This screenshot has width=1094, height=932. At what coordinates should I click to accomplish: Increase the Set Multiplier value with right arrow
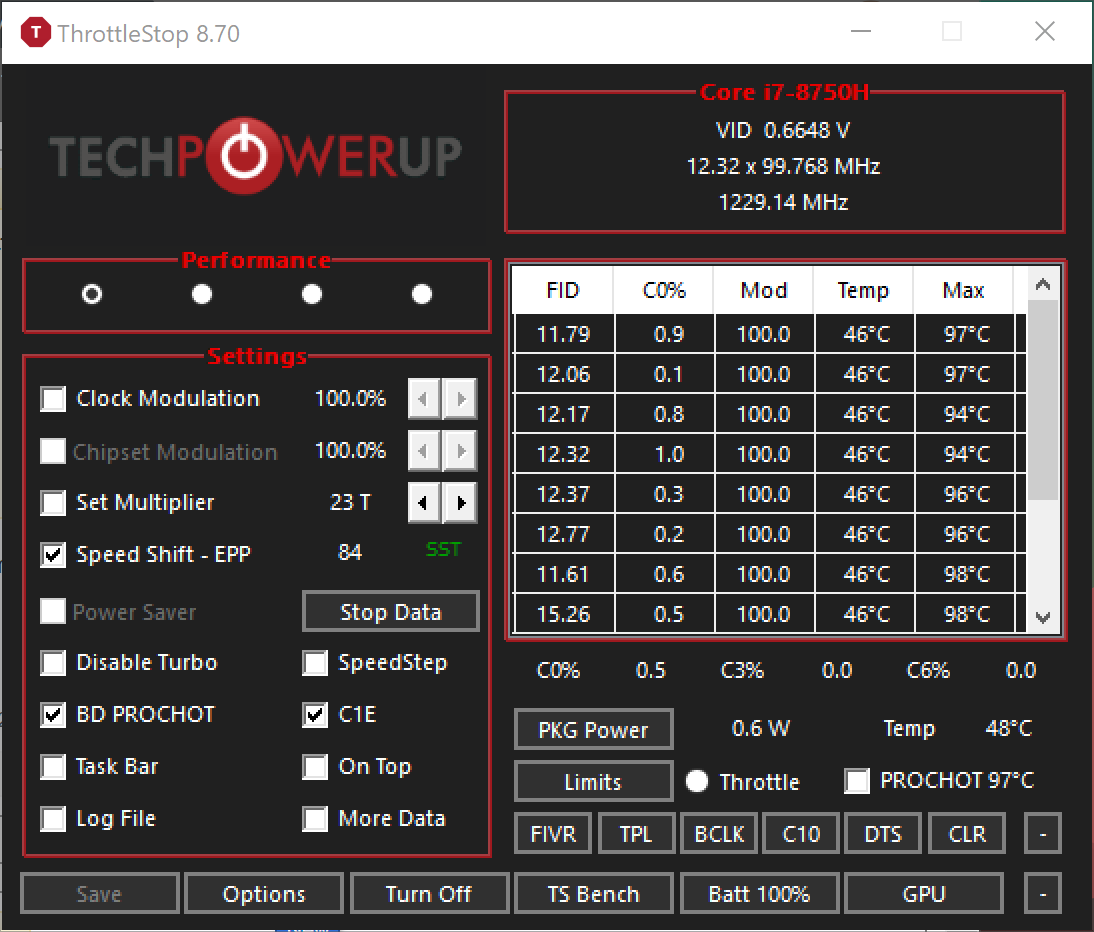(x=460, y=503)
